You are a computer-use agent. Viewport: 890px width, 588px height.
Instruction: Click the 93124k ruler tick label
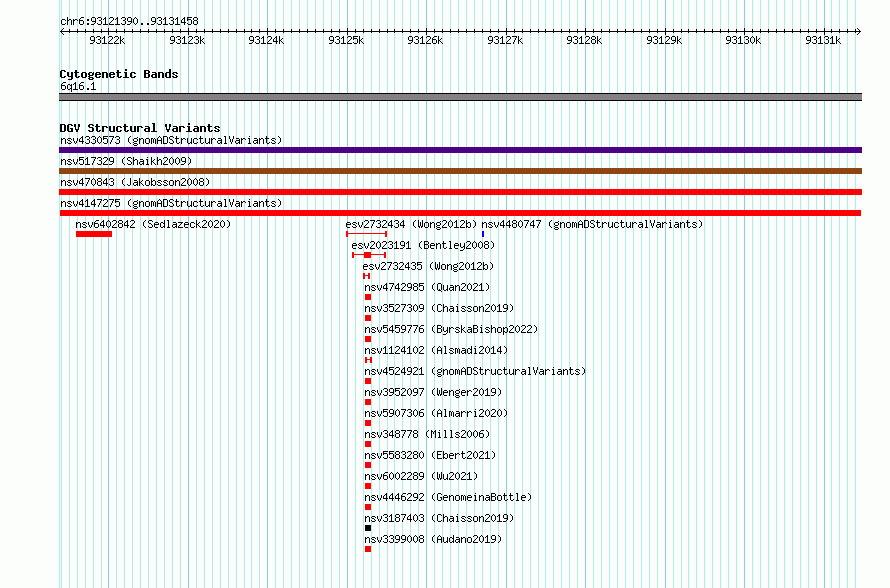coord(266,40)
